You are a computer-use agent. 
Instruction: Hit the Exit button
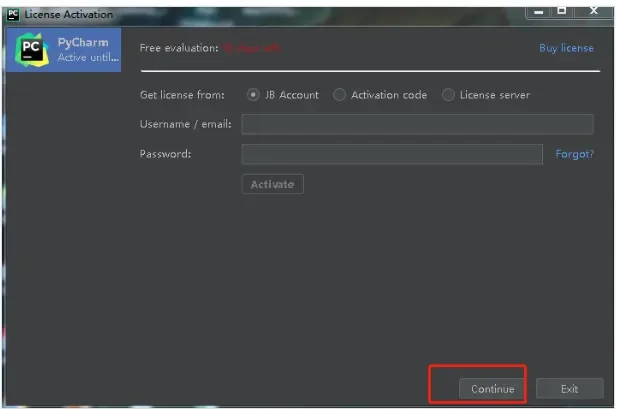click(569, 388)
